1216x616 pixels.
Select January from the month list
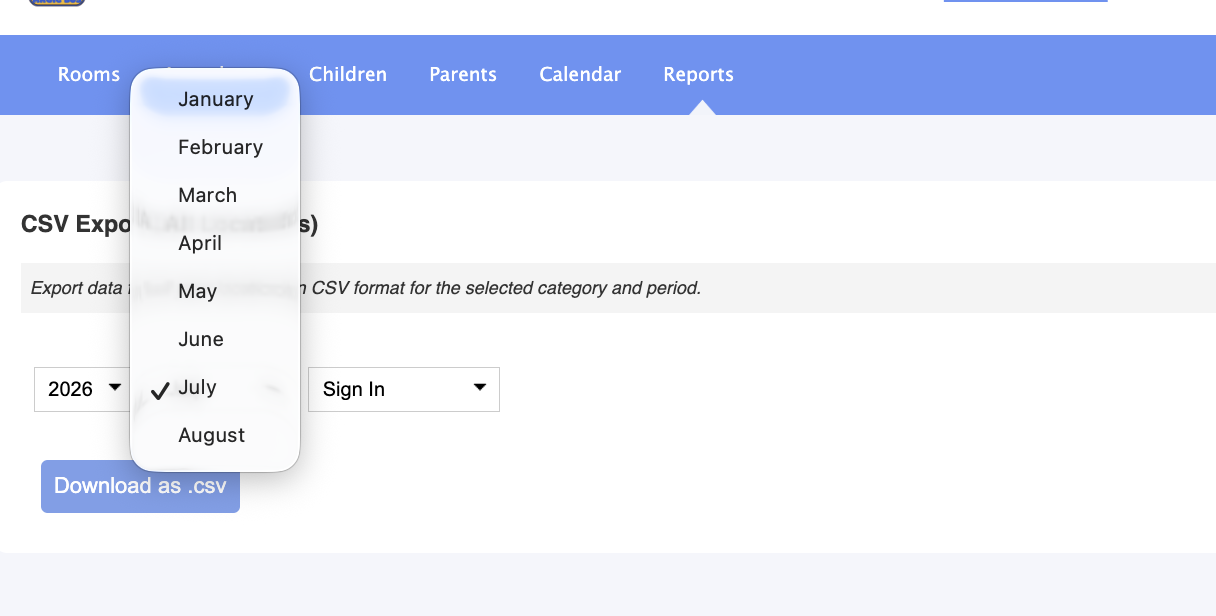pos(215,99)
